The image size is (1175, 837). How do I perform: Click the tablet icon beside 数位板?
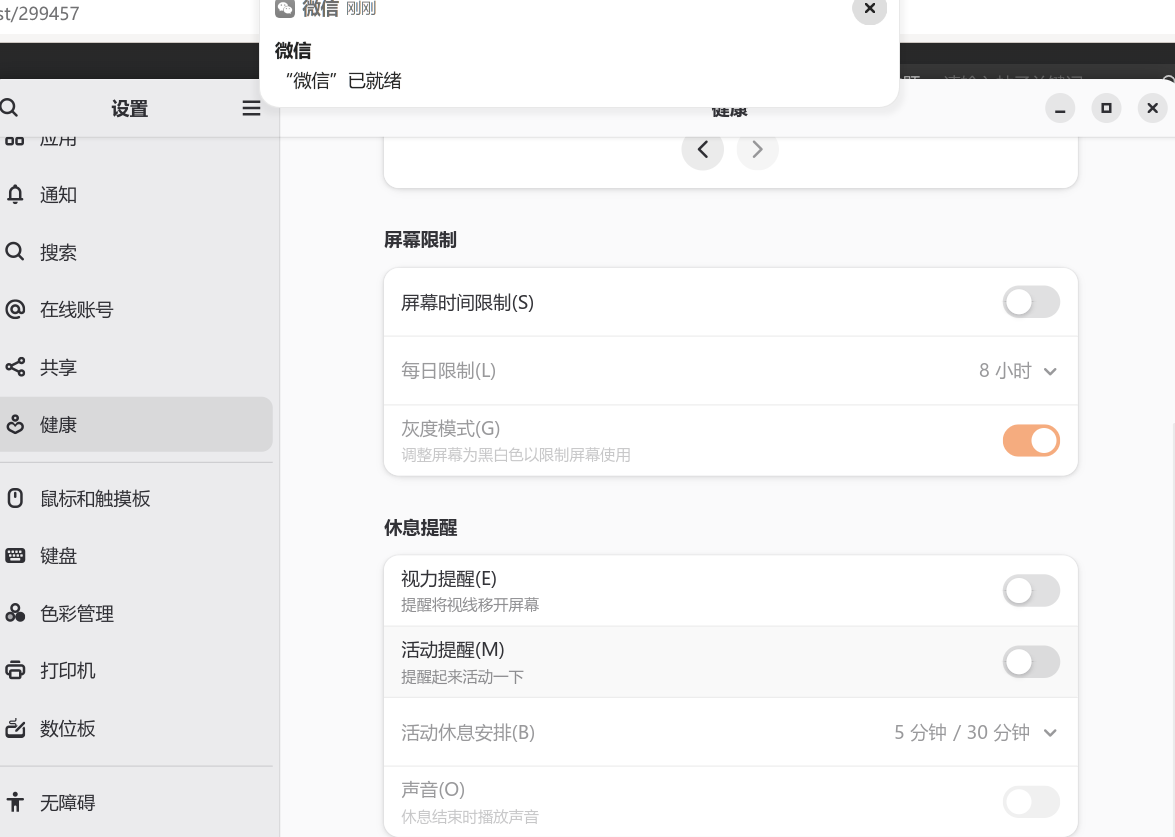15,728
